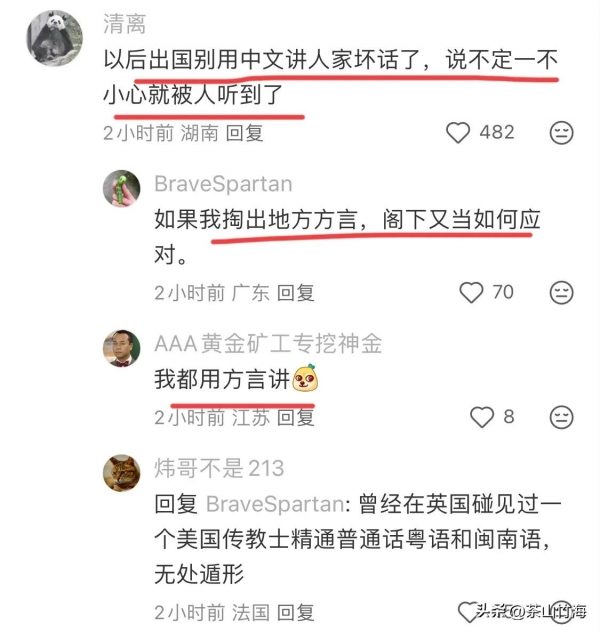Like BraveSpartan's comment heart icon
This screenshot has width=600, height=632.
tap(471, 292)
